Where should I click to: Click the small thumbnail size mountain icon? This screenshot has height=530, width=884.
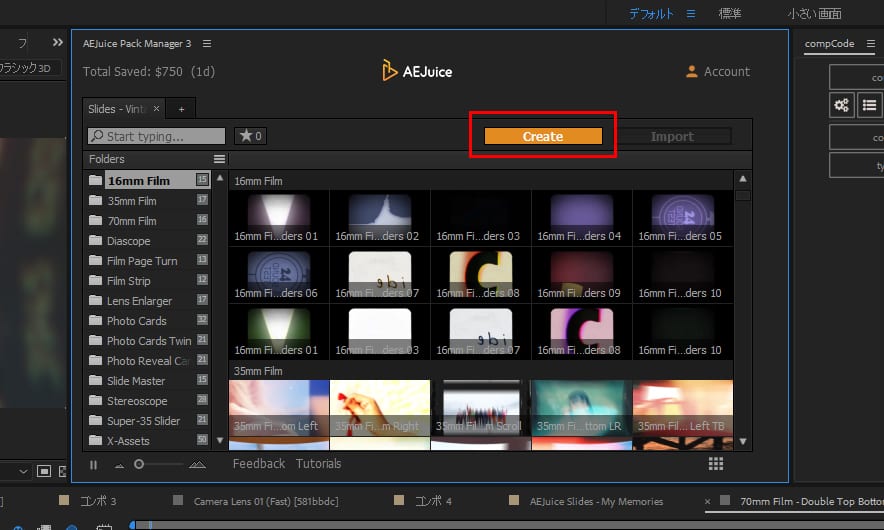[x=120, y=464]
